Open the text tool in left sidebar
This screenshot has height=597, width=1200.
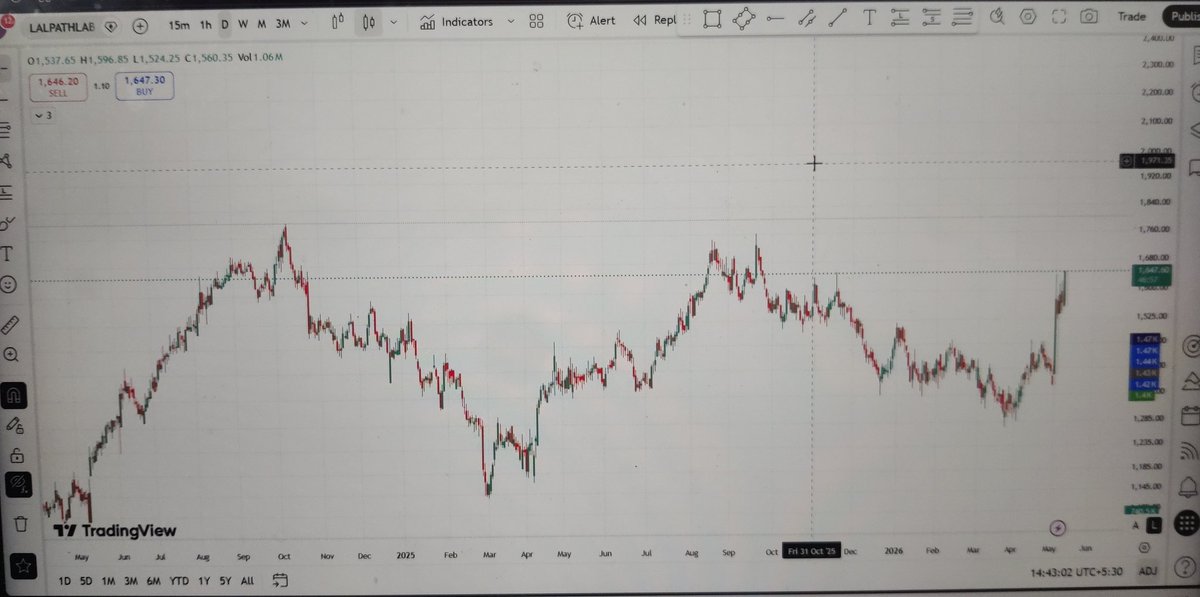click(x=9, y=253)
